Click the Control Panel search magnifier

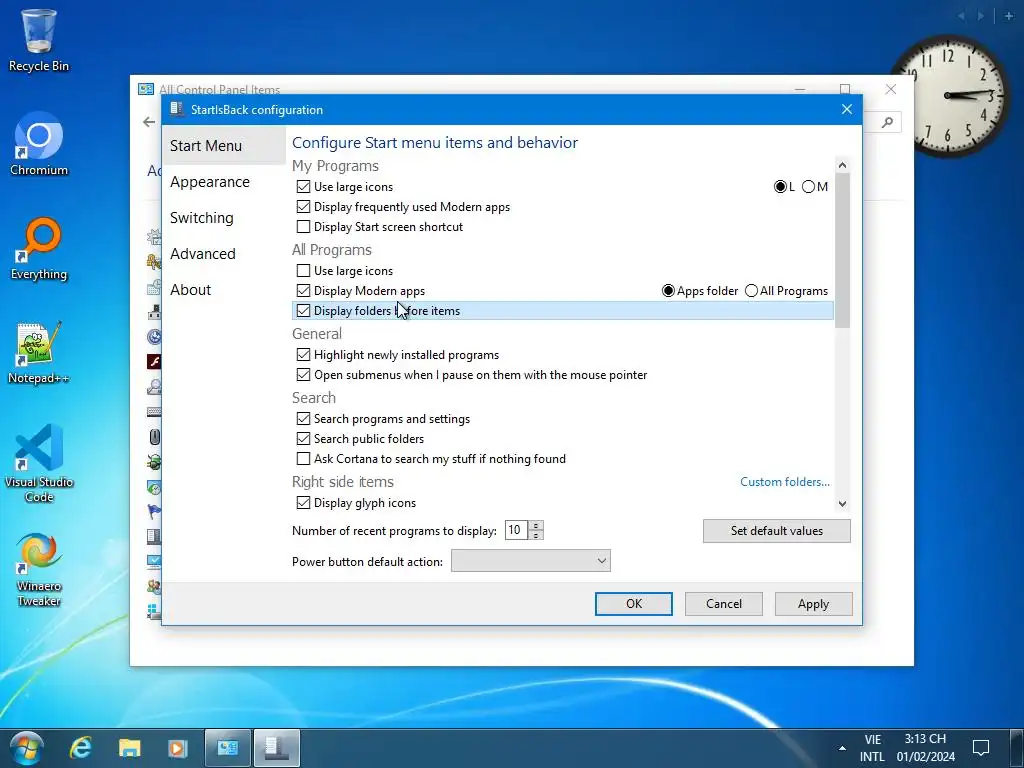887,122
